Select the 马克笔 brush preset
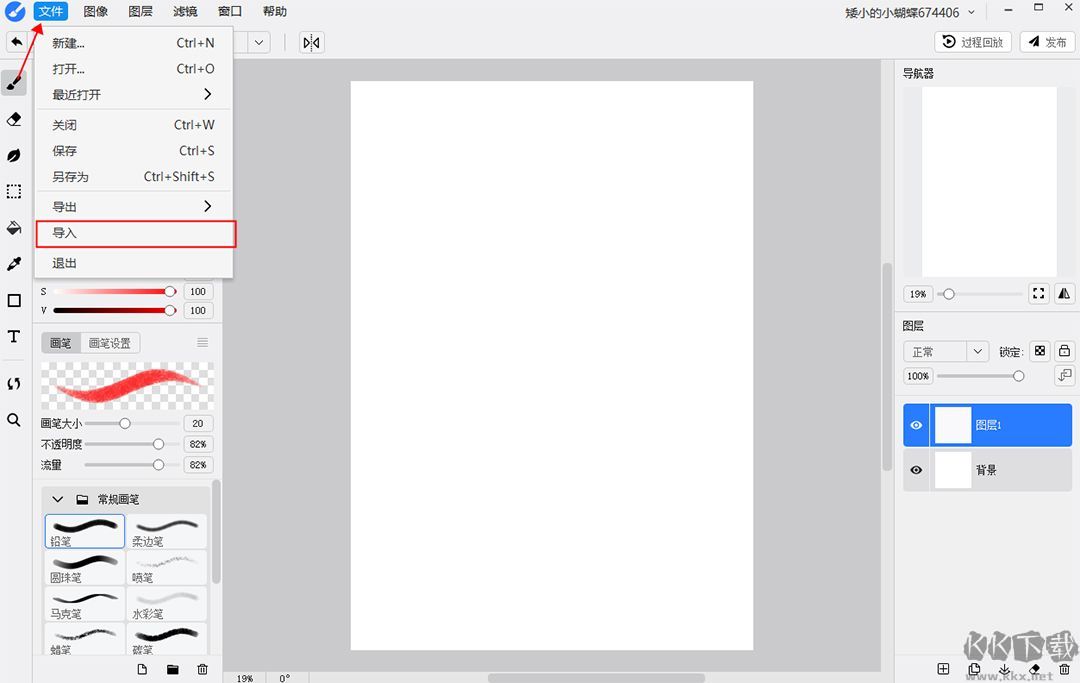This screenshot has width=1080, height=683. coord(85,603)
